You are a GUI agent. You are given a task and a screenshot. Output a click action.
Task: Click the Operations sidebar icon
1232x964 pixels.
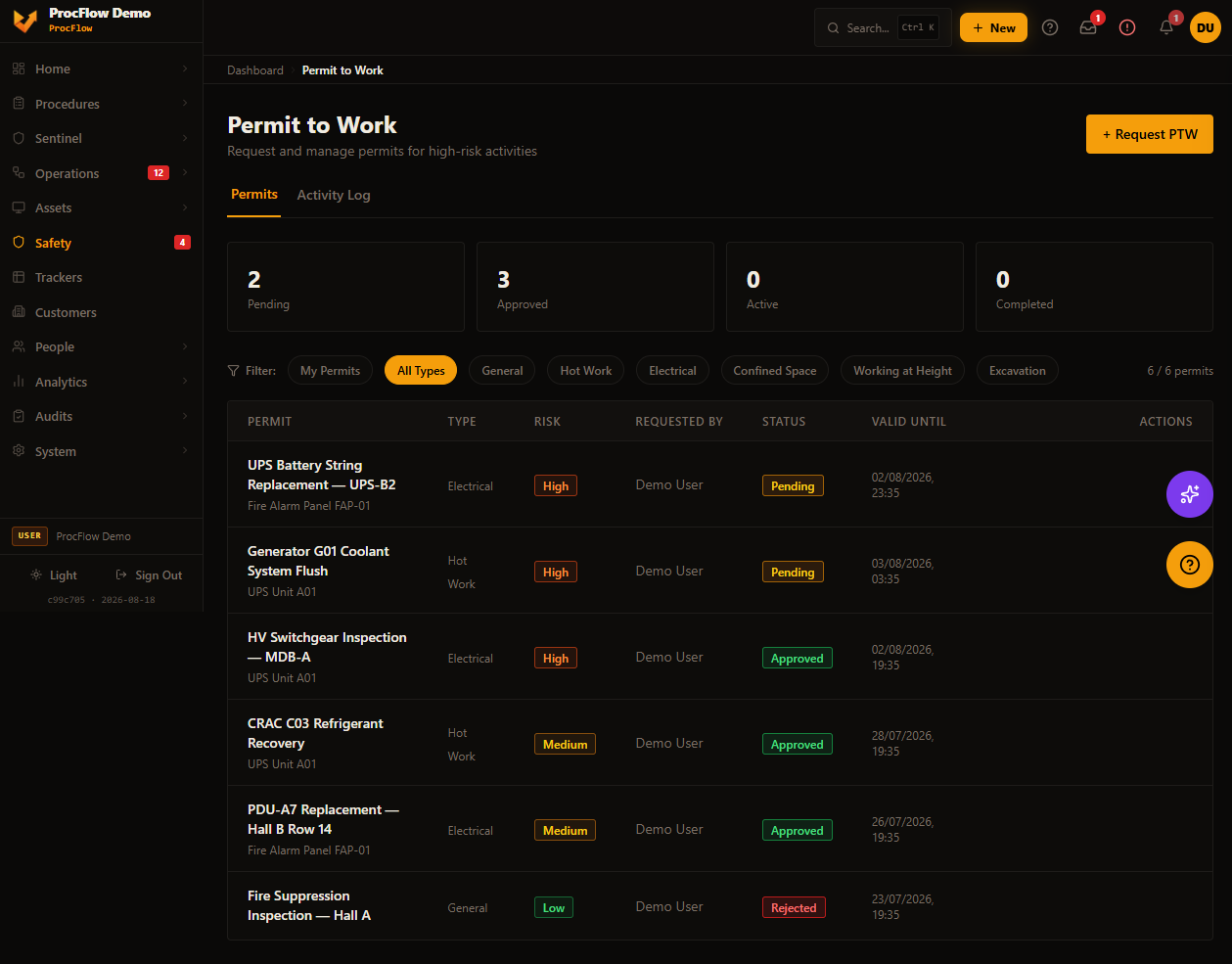[x=19, y=173]
